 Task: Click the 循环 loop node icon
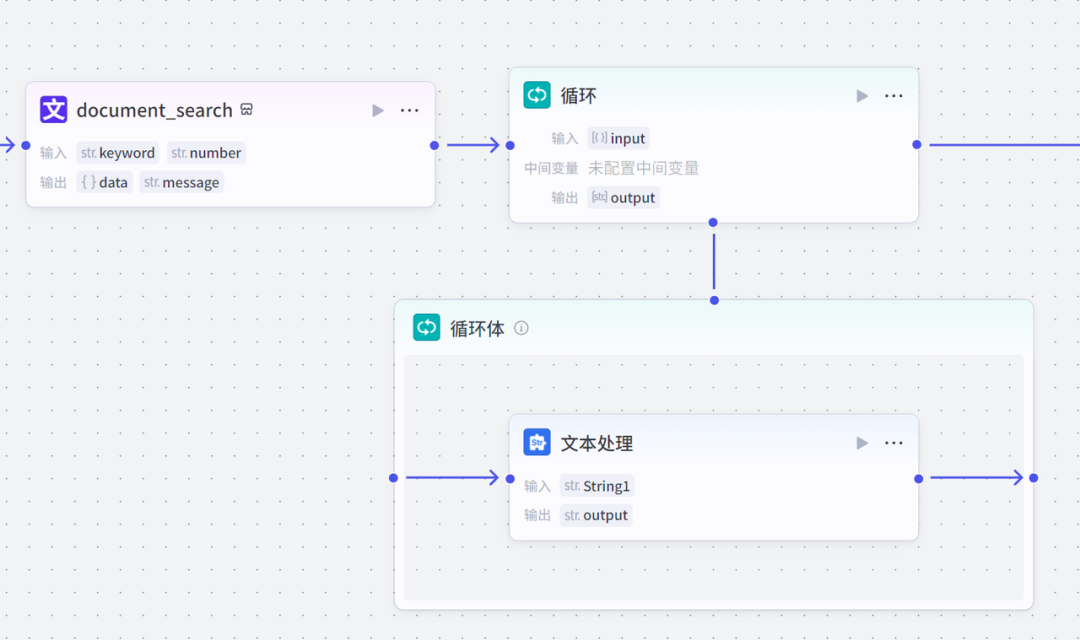click(x=537, y=96)
